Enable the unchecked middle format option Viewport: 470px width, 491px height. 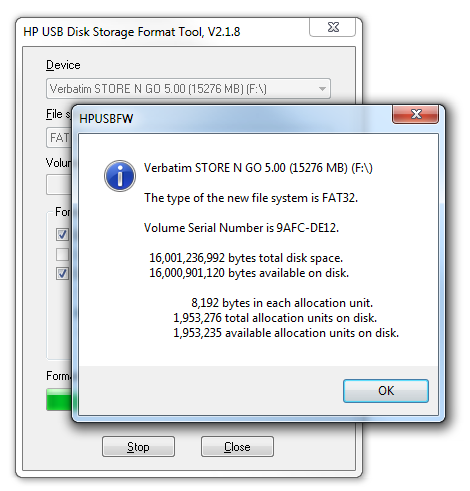[62, 254]
